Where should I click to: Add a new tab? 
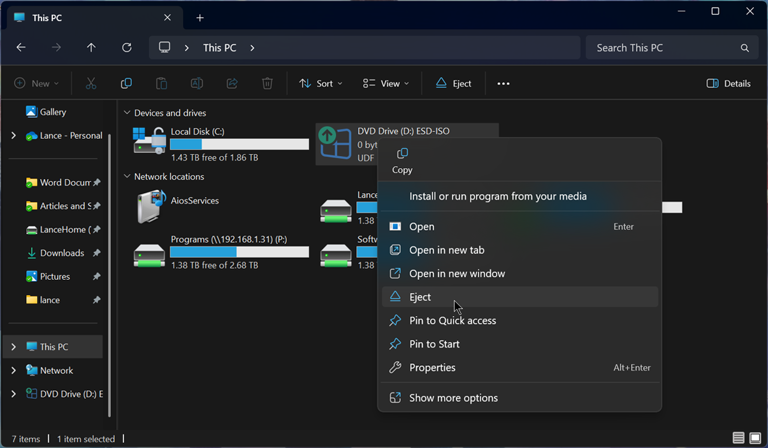pyautogui.click(x=200, y=18)
